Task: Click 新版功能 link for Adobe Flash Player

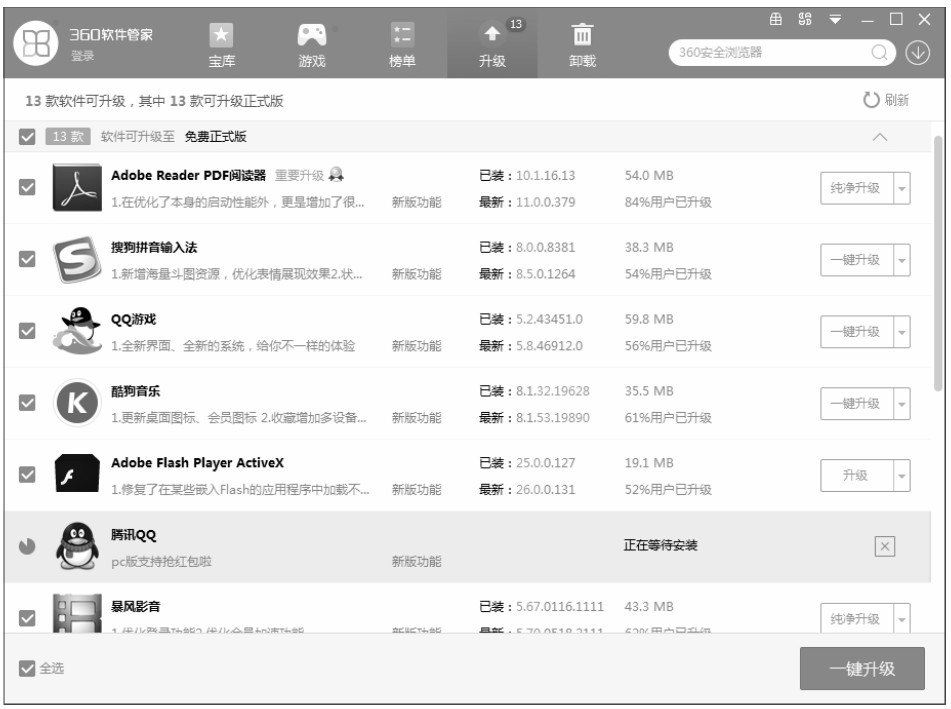Action: coord(417,489)
